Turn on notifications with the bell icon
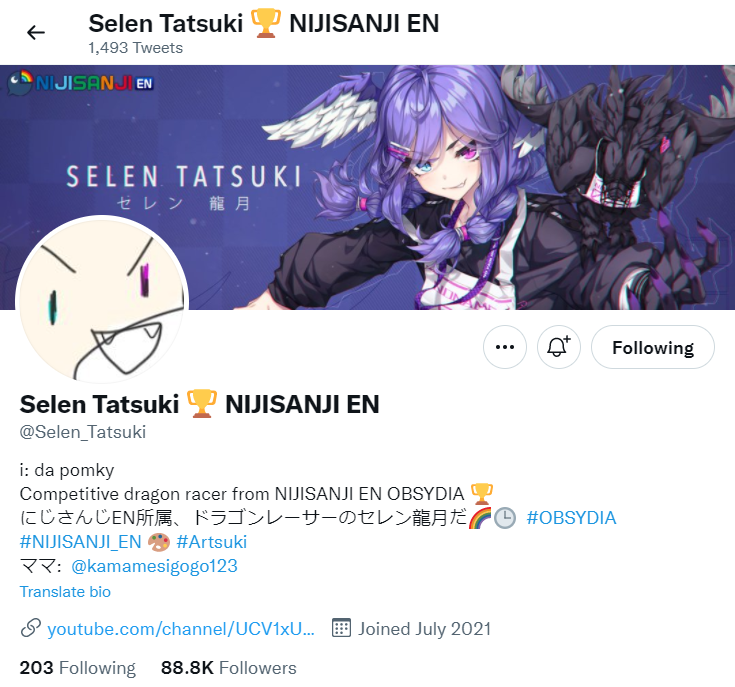The image size is (735, 687). (x=558, y=347)
